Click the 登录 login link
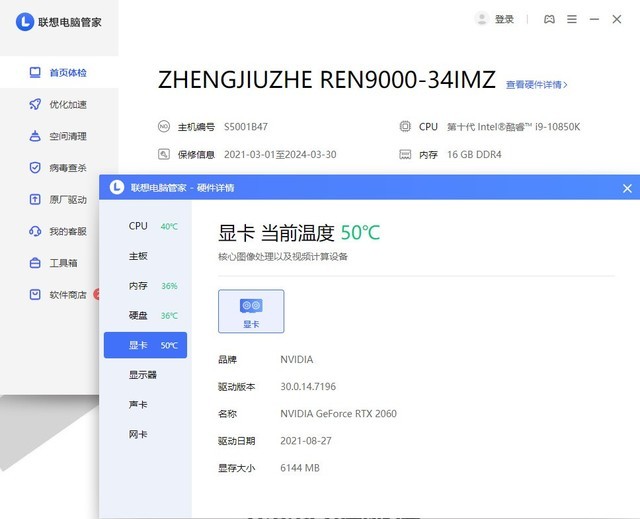Image resolution: width=640 pixels, height=519 pixels. click(x=504, y=19)
